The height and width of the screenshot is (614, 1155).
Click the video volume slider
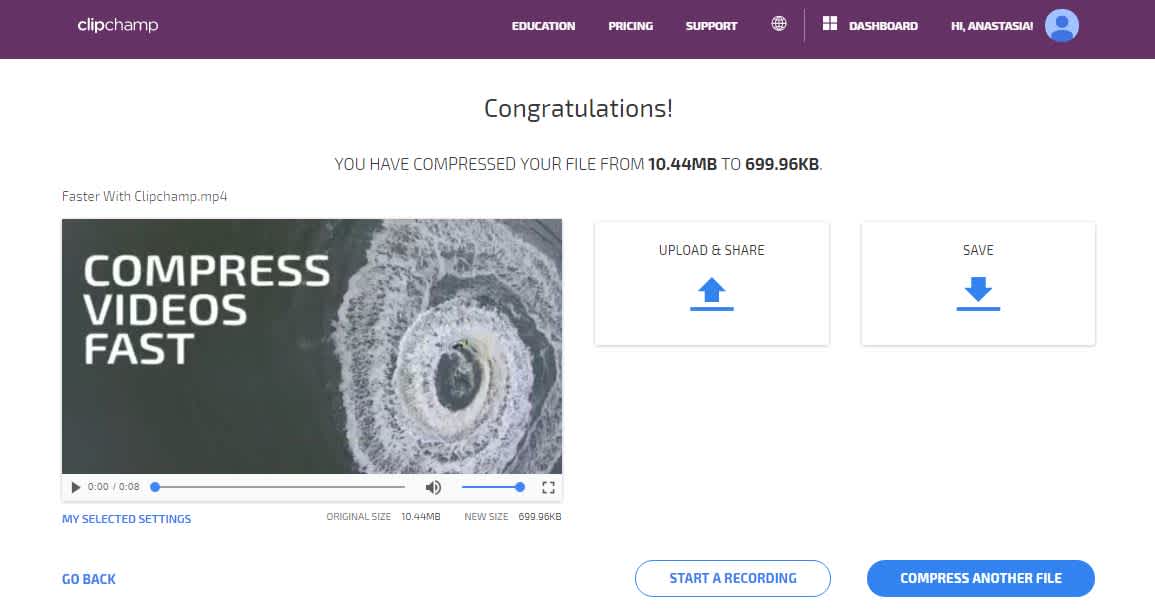492,487
